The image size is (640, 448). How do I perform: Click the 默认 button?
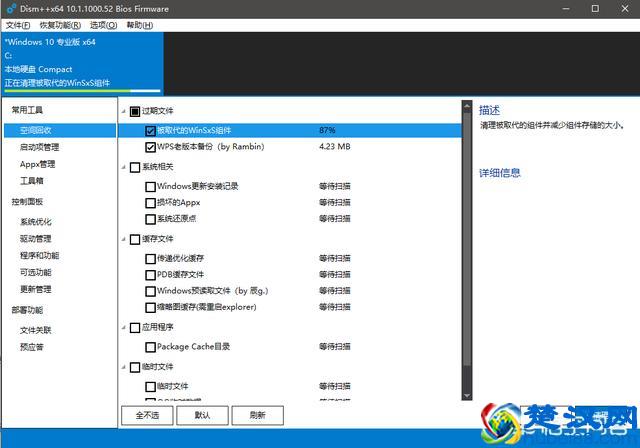(202, 415)
